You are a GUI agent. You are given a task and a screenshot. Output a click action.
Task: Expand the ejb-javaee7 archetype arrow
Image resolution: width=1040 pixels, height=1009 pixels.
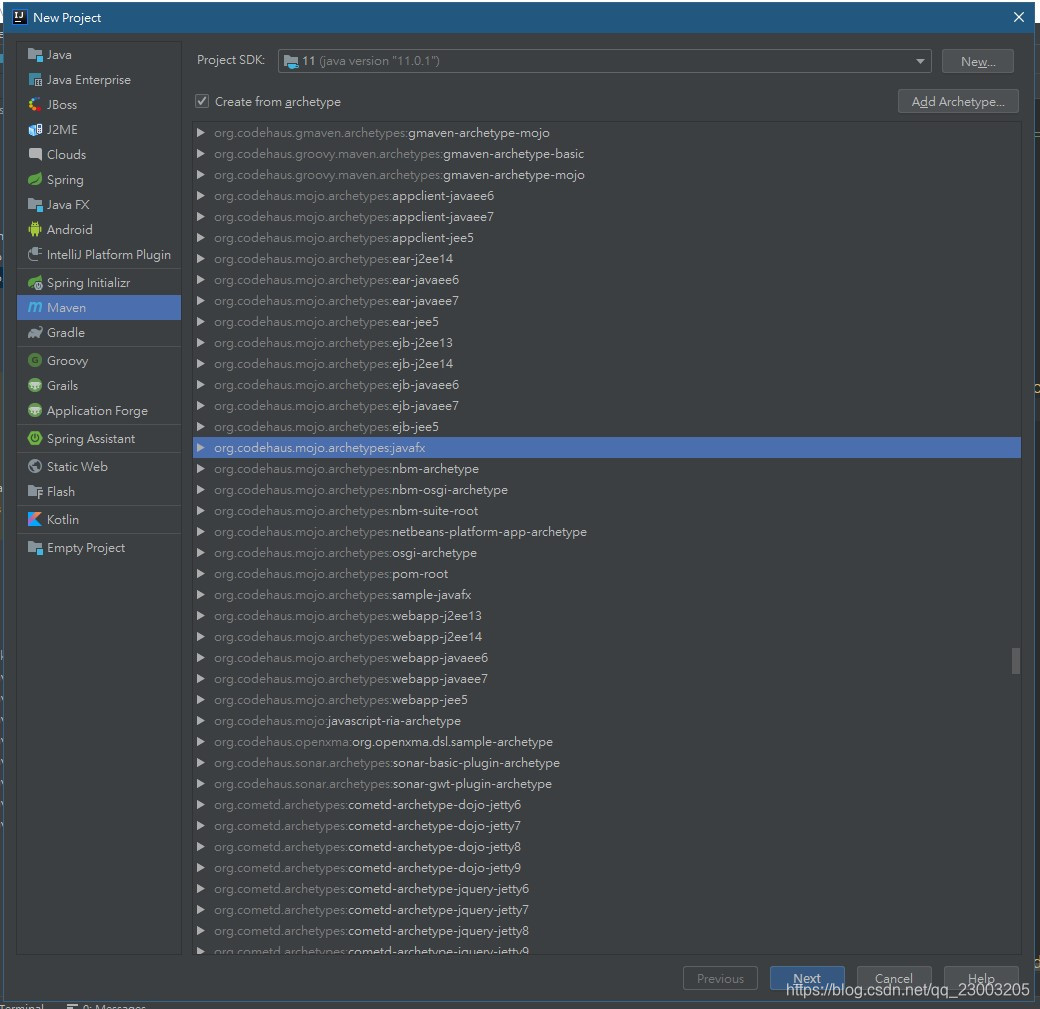[x=200, y=405]
